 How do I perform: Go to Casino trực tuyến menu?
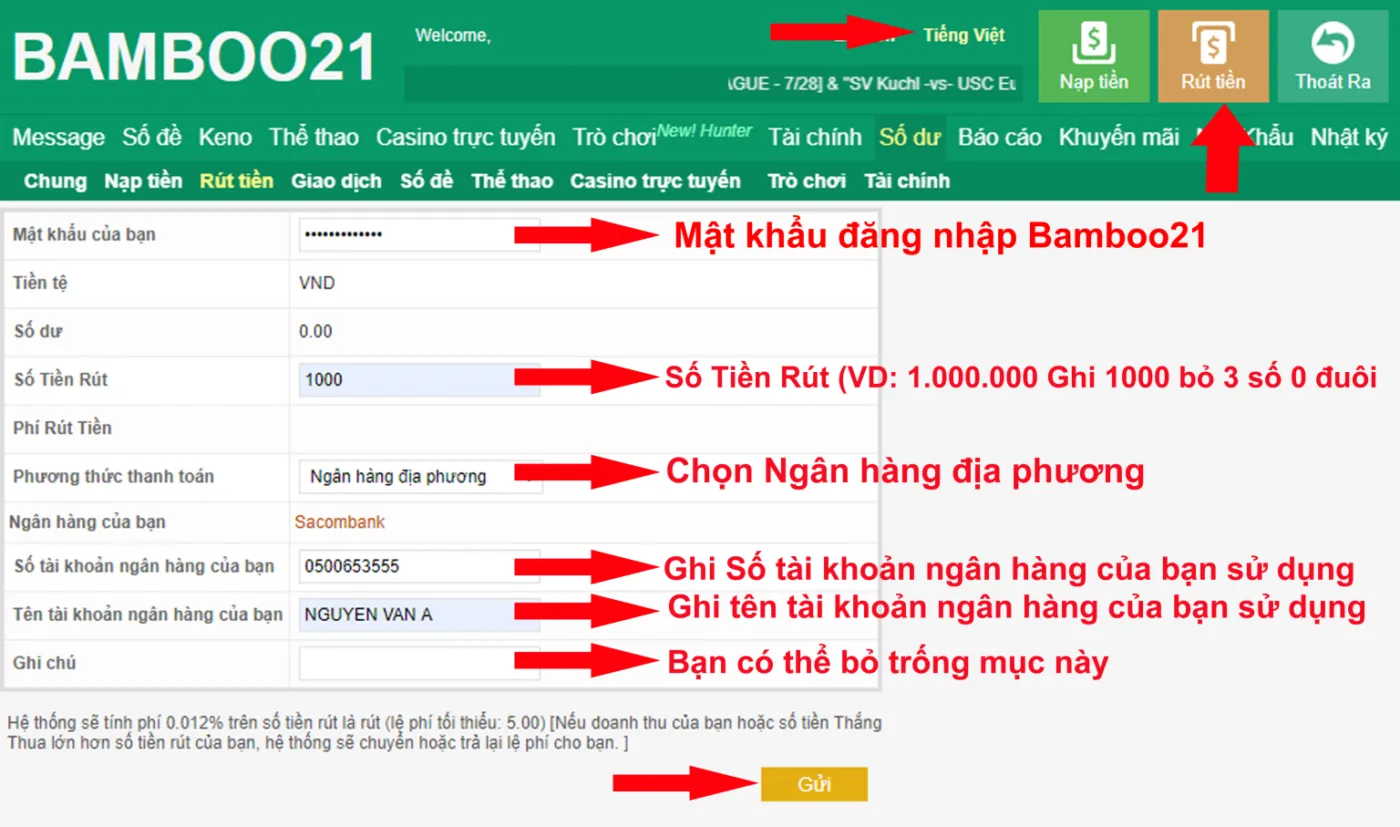(x=465, y=138)
